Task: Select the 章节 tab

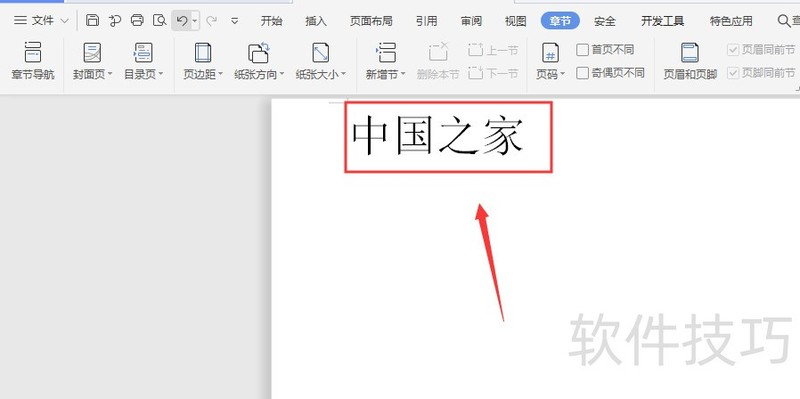Action: (560, 21)
